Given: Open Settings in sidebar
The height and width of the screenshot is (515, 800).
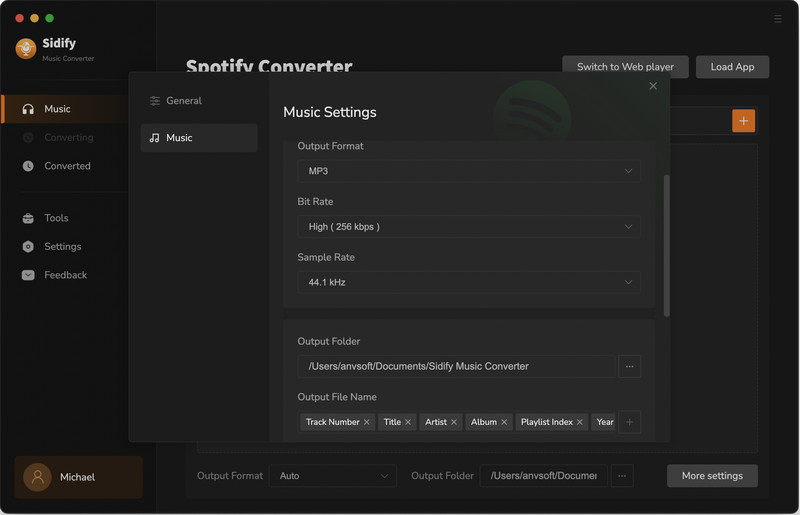Looking at the screenshot, I should click(x=65, y=247).
